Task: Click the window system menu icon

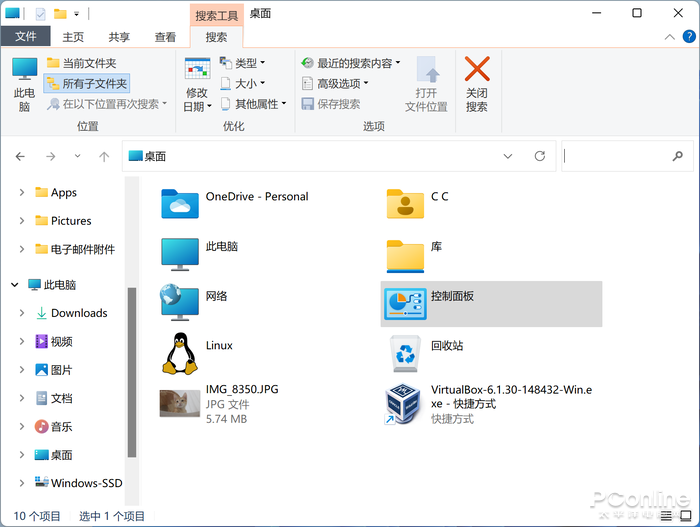Action: click(x=12, y=14)
